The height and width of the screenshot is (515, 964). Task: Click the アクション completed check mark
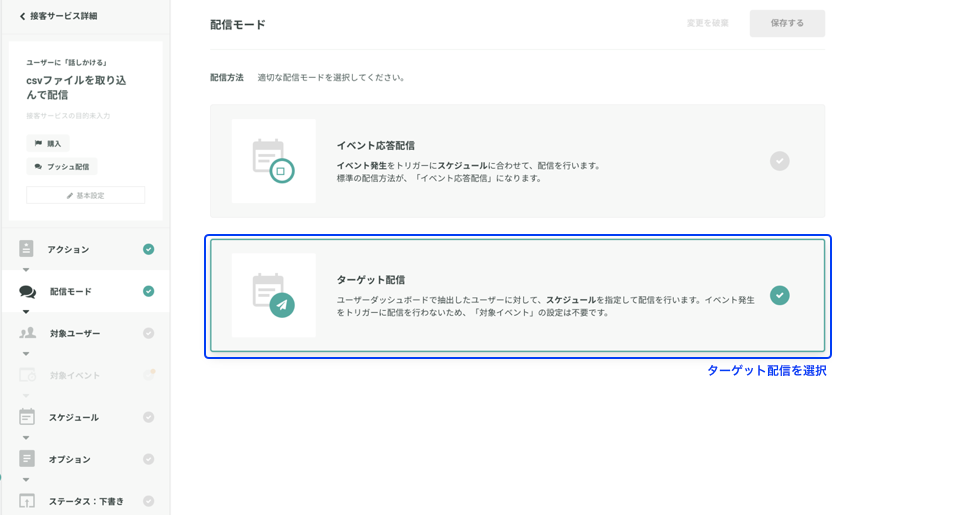(x=148, y=249)
